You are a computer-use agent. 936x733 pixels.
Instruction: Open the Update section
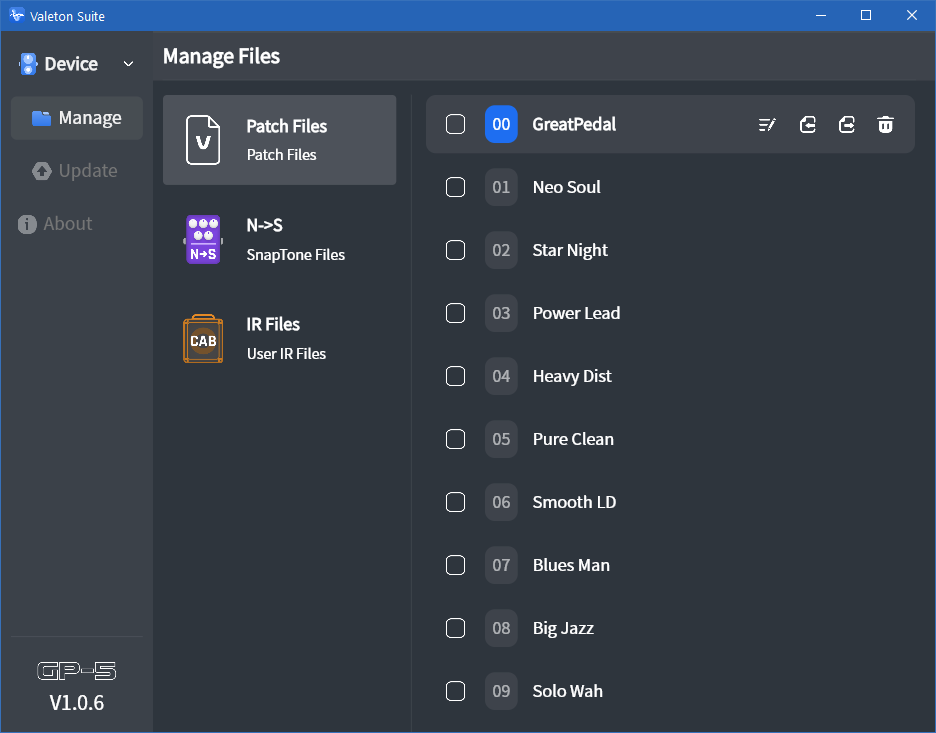click(76, 171)
